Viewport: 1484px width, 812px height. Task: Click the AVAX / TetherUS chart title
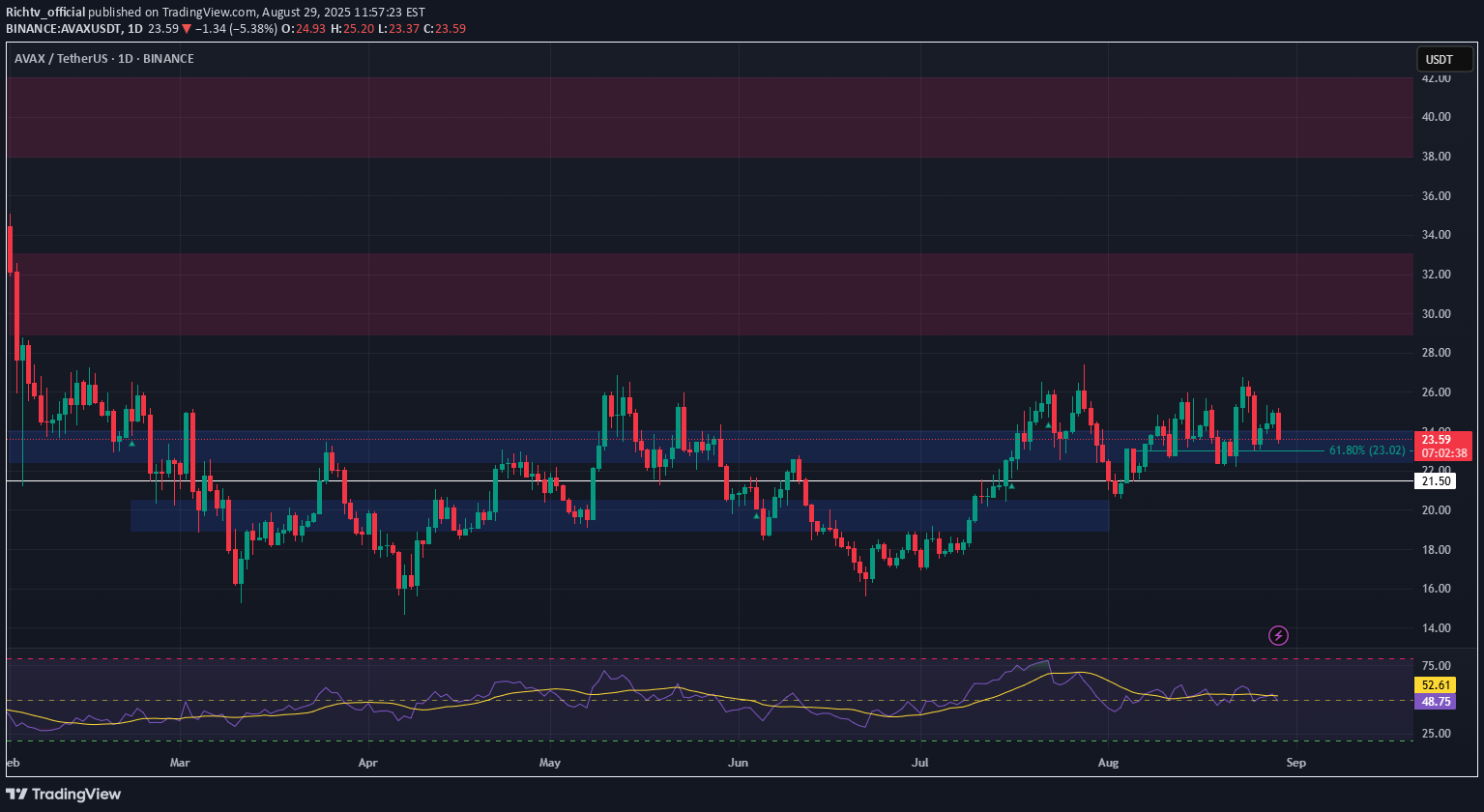click(103, 59)
